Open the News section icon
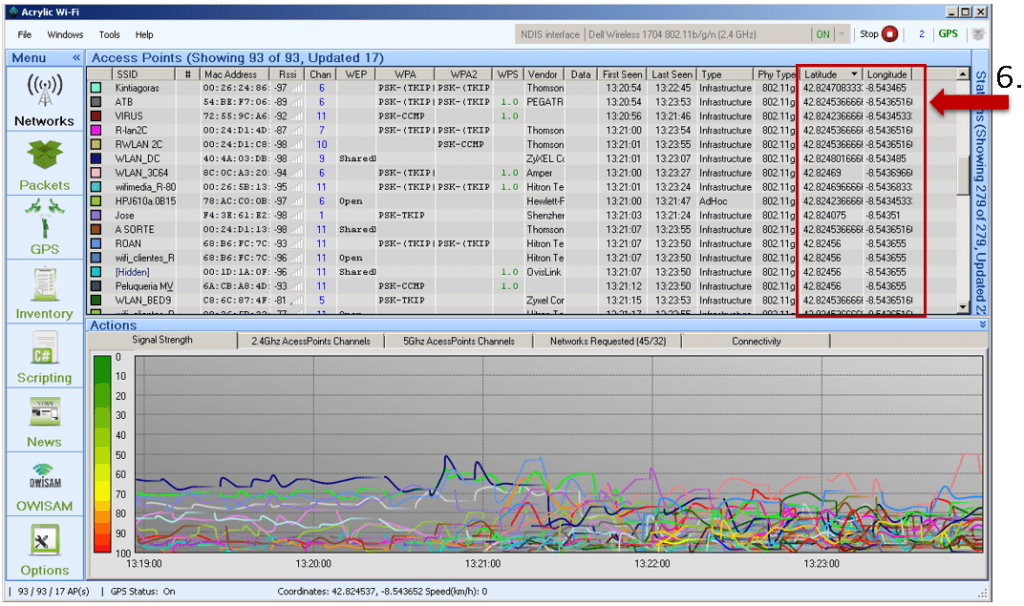1024x606 pixels. coord(44,413)
